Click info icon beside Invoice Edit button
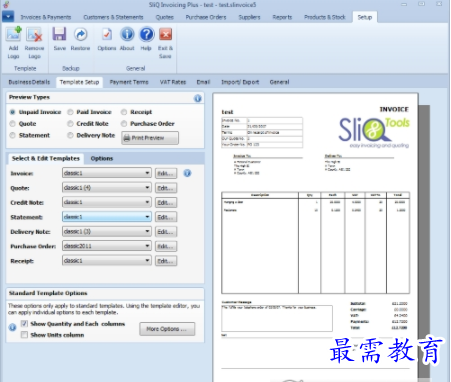451x382 pixels. click(x=187, y=173)
